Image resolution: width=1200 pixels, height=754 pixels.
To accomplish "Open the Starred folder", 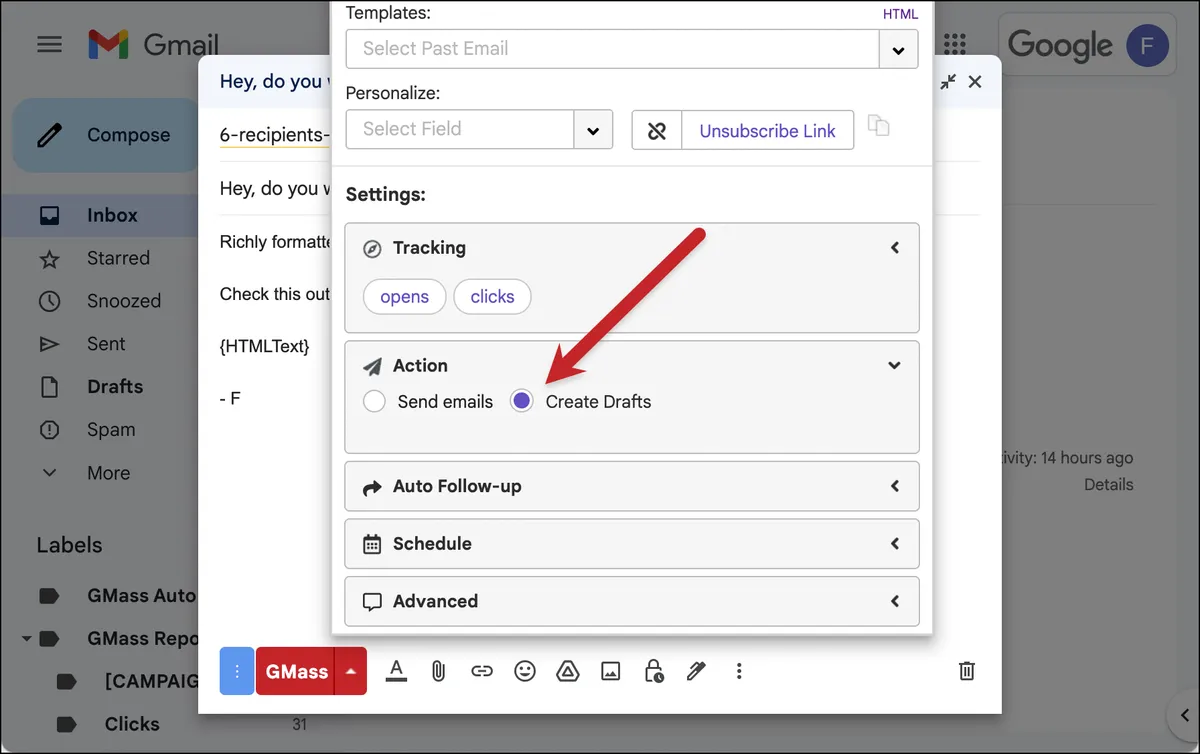I will [118, 258].
